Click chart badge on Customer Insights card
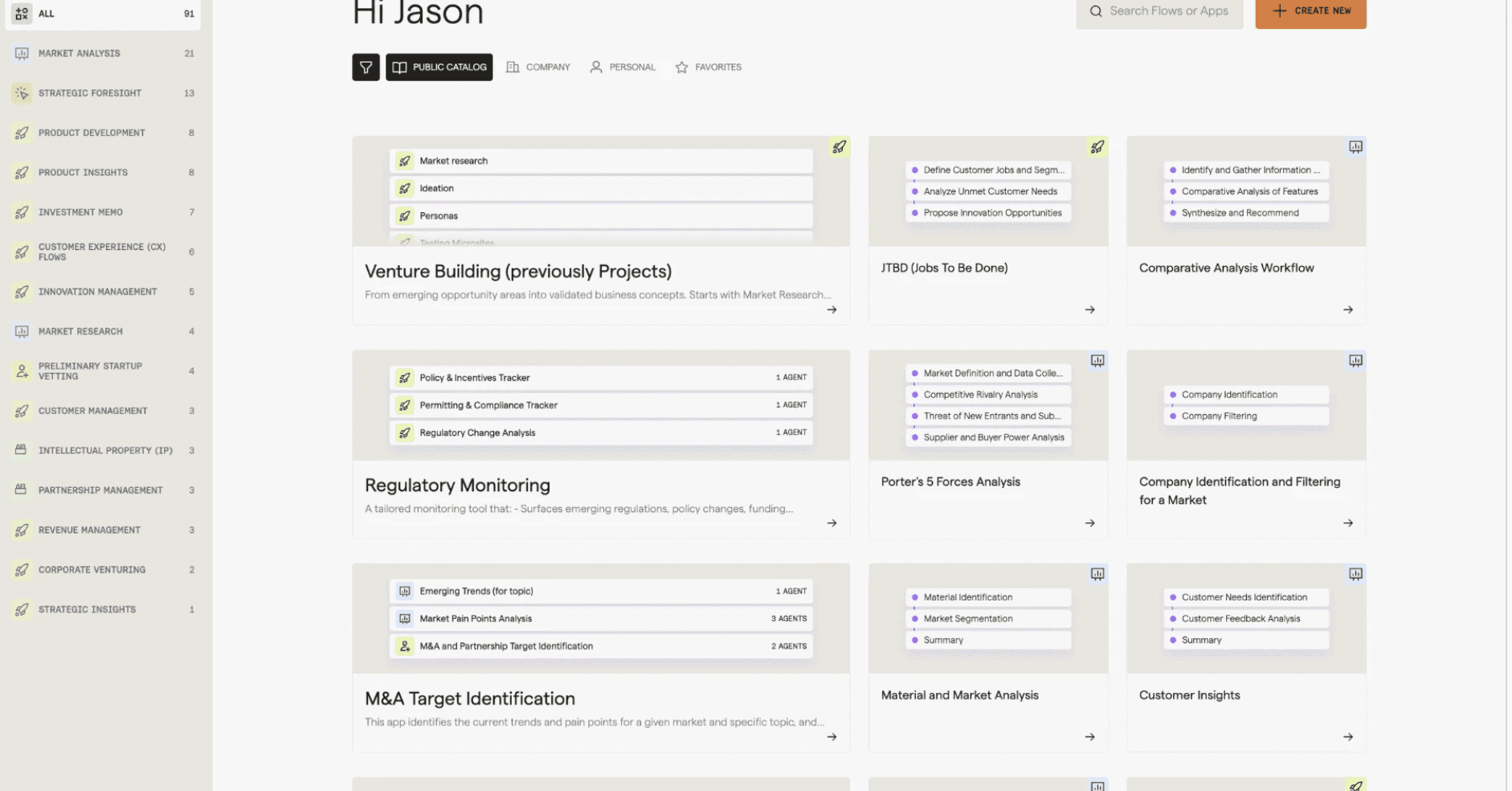Image resolution: width=1512 pixels, height=791 pixels. click(1355, 574)
